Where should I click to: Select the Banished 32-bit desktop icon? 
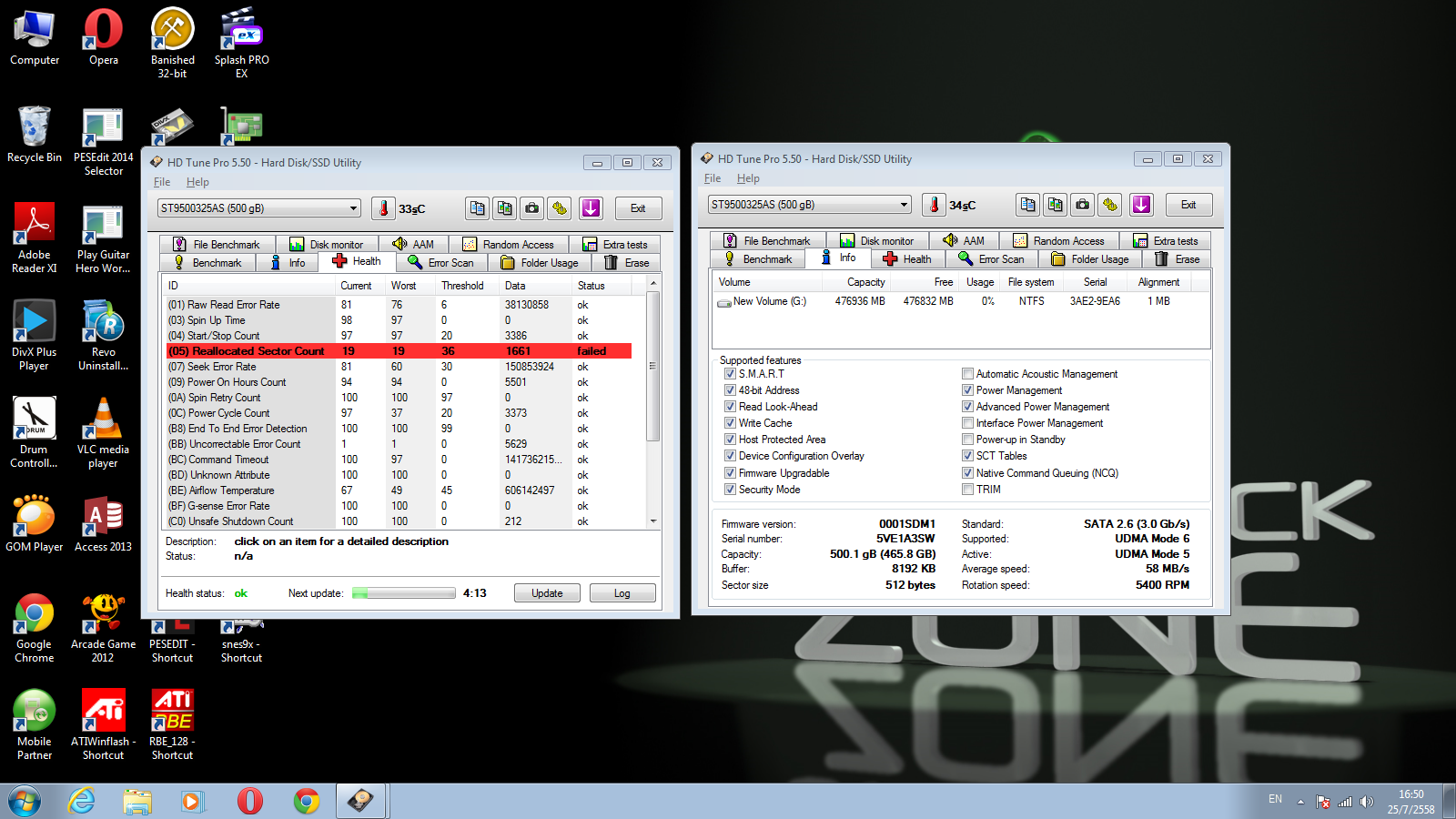click(x=173, y=43)
